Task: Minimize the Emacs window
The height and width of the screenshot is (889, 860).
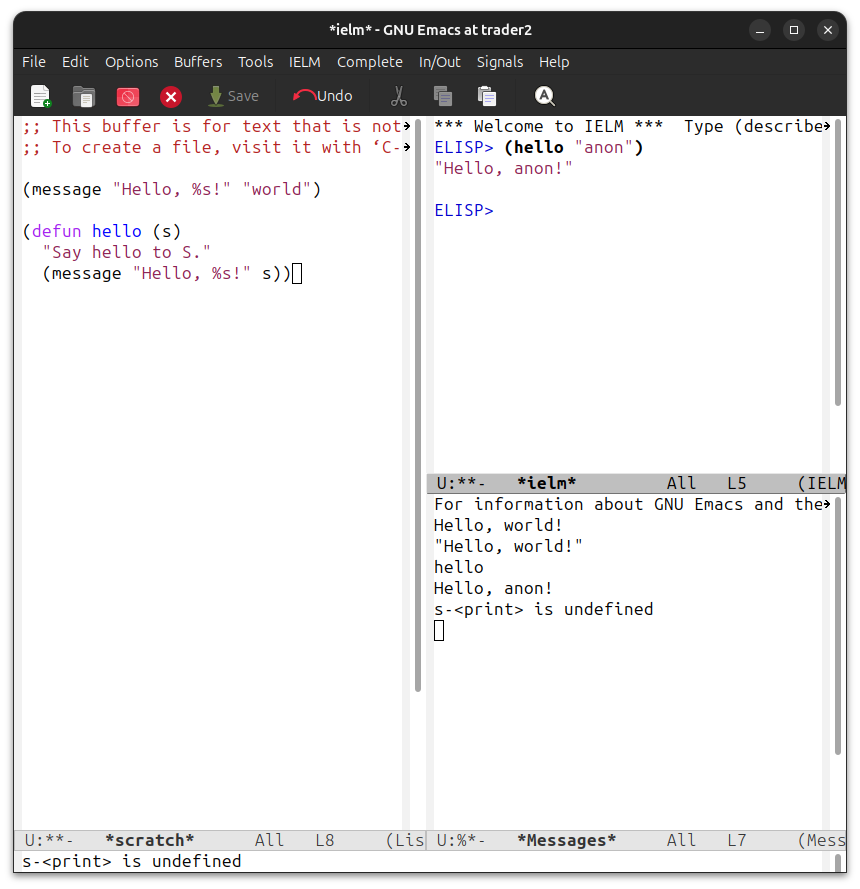Action: pos(760,30)
